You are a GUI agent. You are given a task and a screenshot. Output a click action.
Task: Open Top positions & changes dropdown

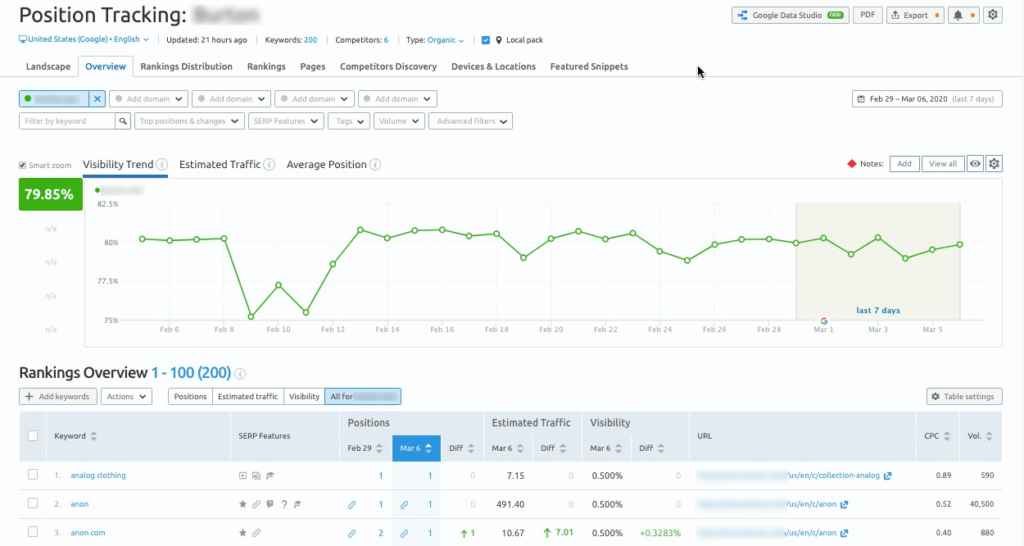190,121
